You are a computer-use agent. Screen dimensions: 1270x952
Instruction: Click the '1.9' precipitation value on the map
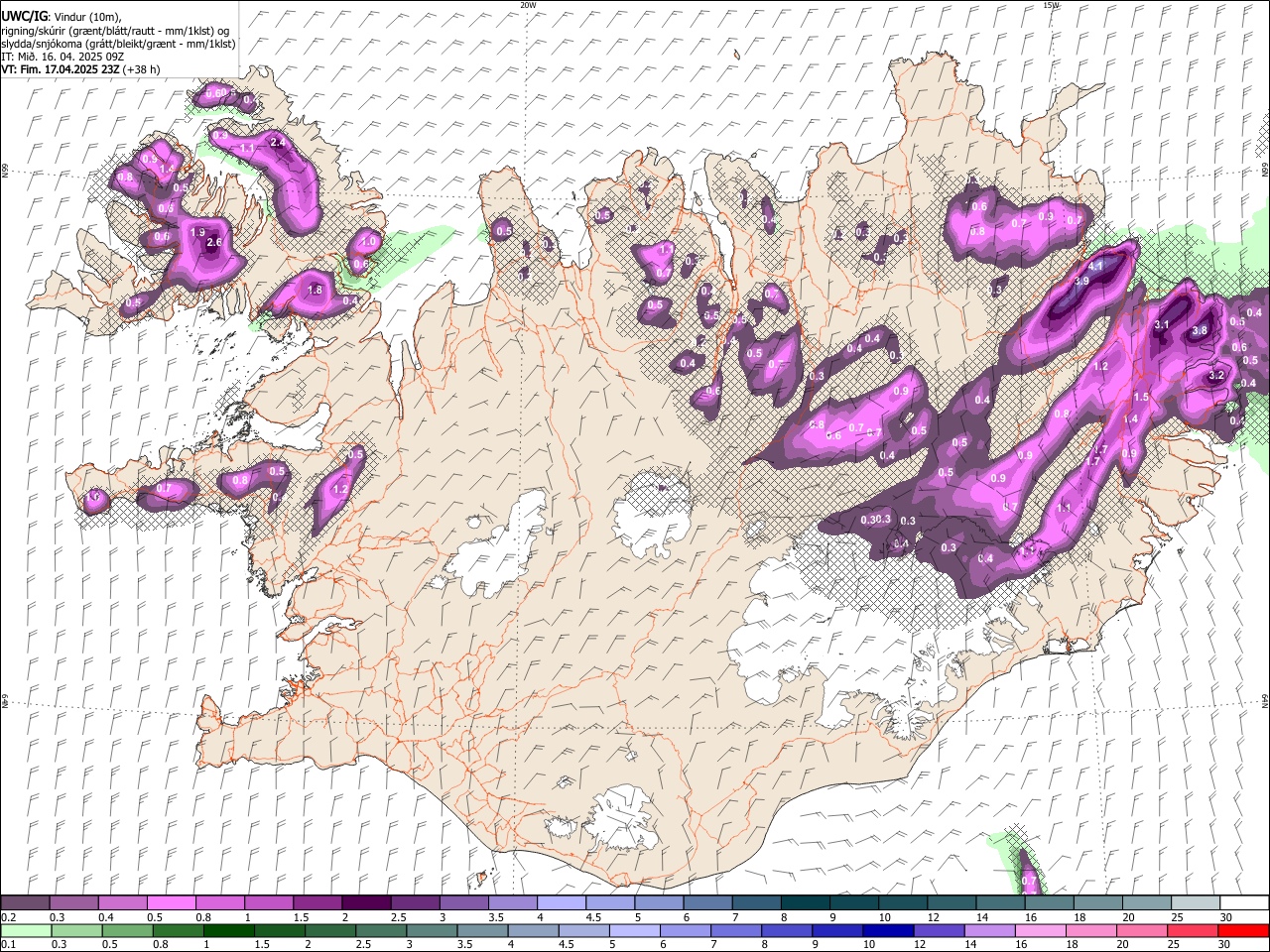[x=197, y=232]
